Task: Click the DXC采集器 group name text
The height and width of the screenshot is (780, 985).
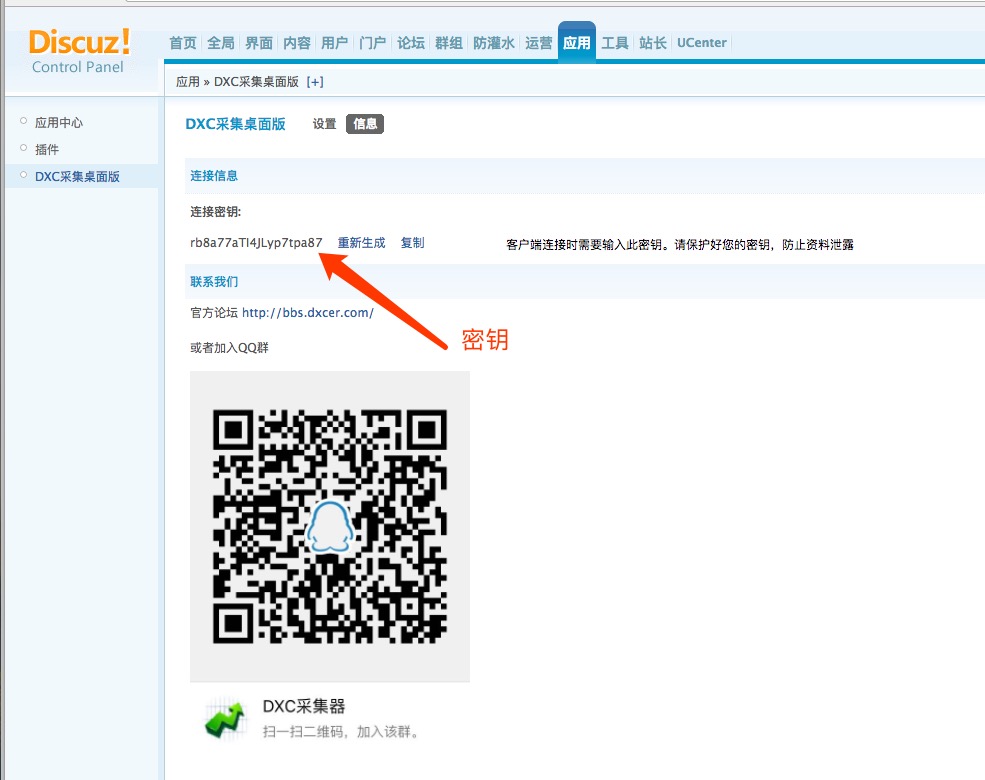Action: (304, 707)
